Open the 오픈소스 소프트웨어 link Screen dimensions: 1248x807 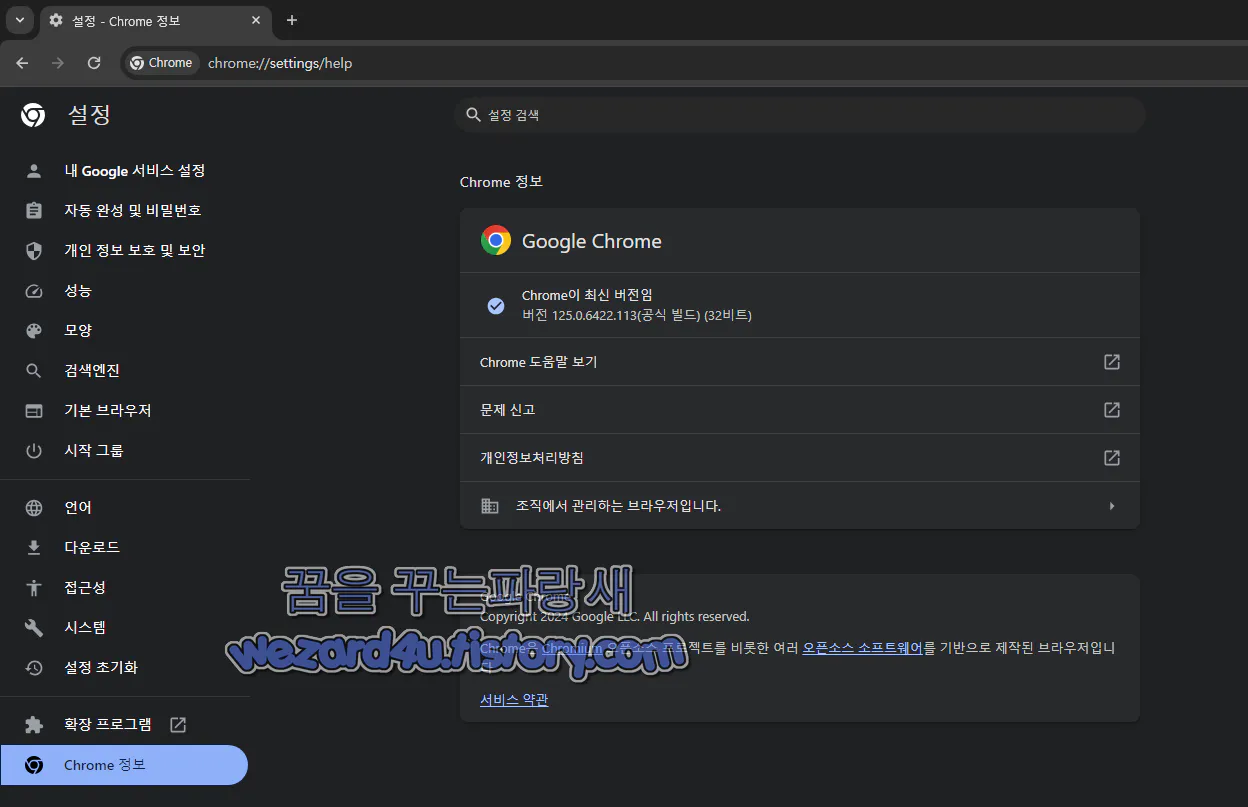[x=862, y=648]
